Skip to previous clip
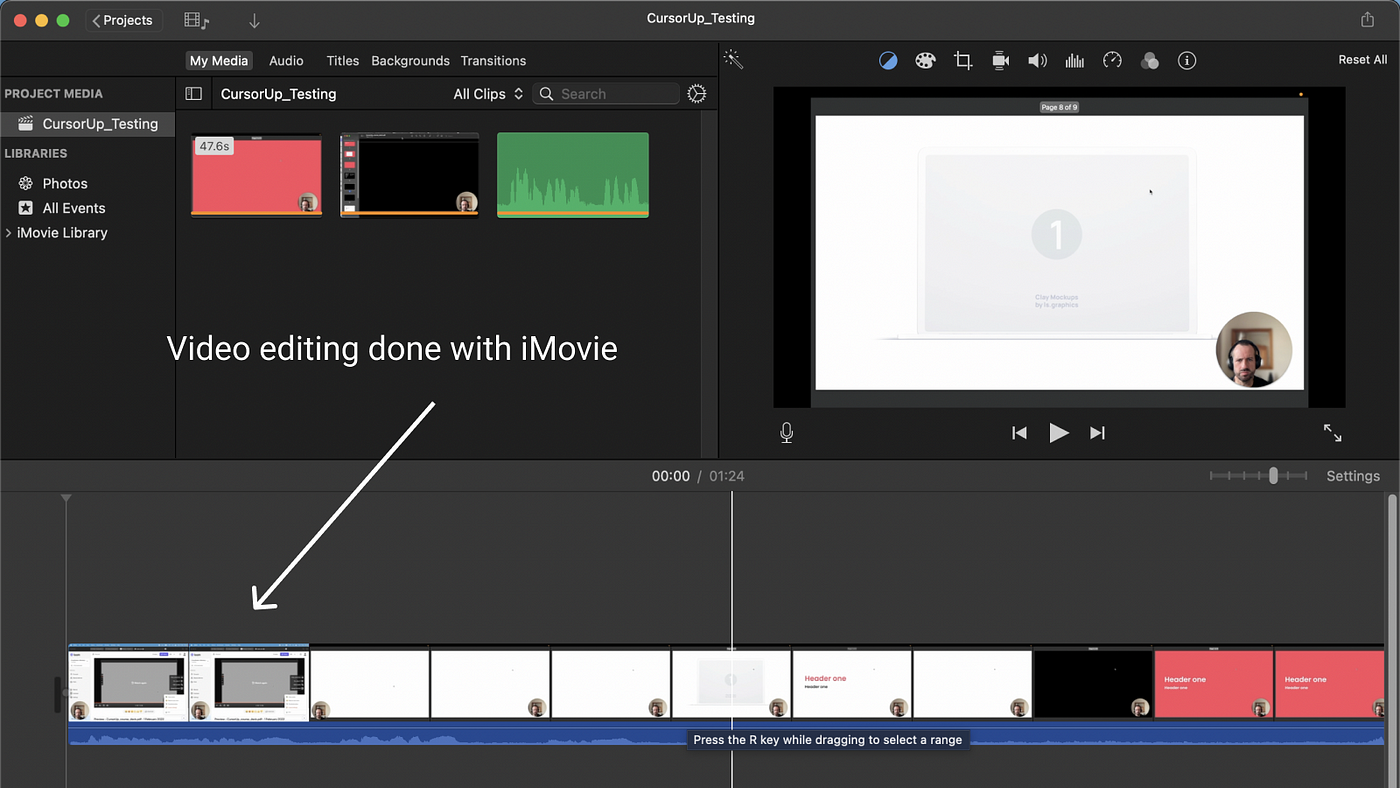 1019,433
